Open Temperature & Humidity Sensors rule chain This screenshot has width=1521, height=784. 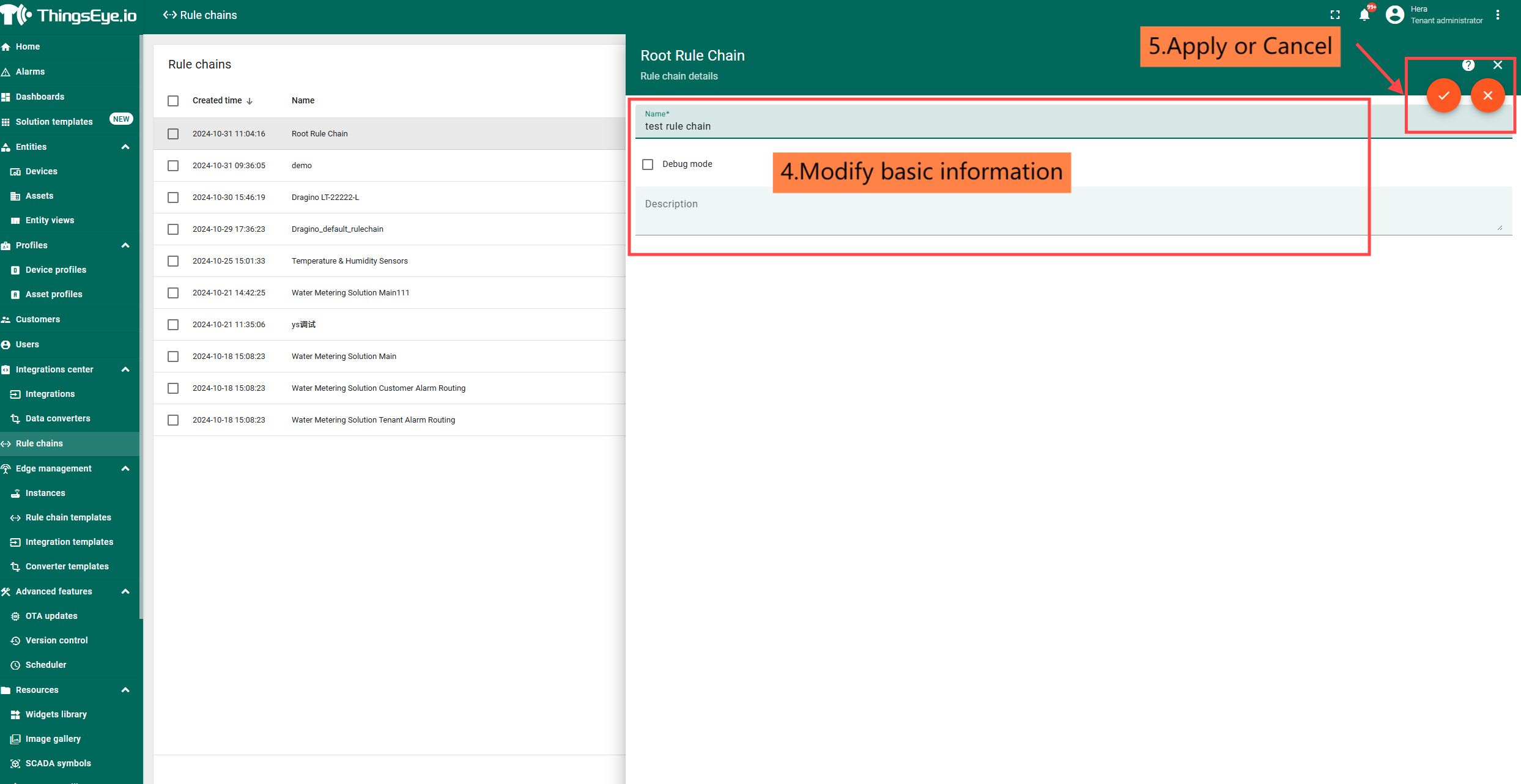pyautogui.click(x=349, y=261)
